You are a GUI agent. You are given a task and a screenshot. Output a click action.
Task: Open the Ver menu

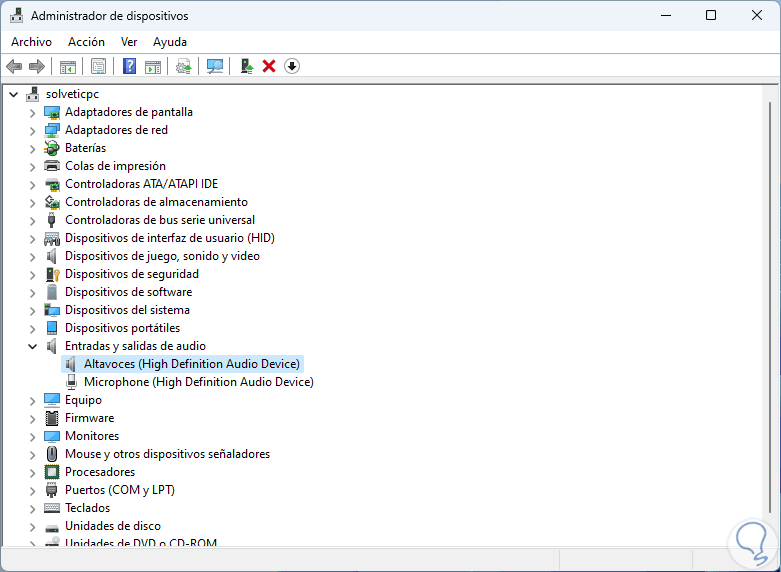point(129,42)
